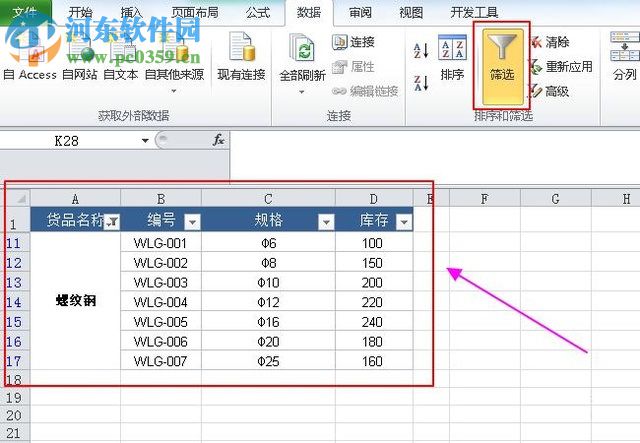Click Properties 属性
This screenshot has width=640, height=443.
[353, 67]
